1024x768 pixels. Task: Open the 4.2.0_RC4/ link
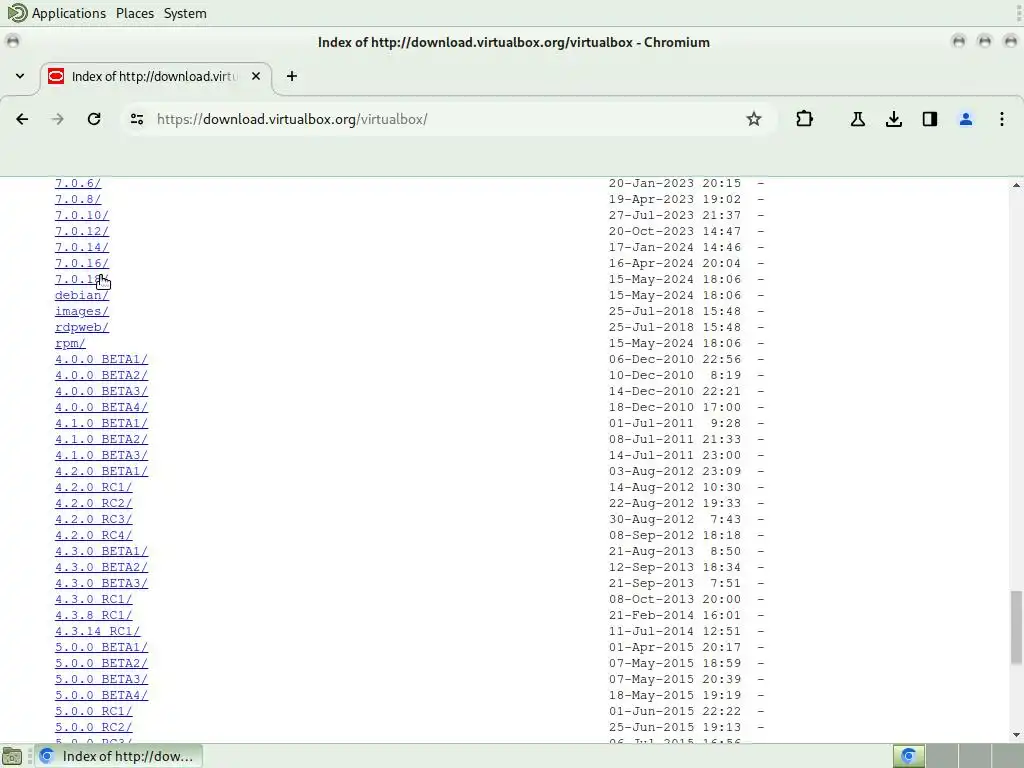pyautogui.click(x=93, y=535)
